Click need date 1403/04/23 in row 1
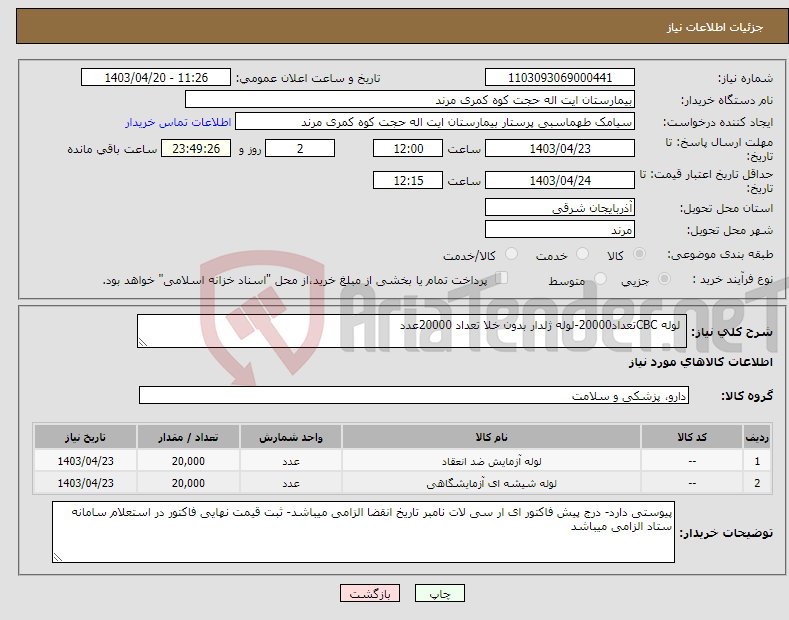This screenshot has height=620, width=789. (x=85, y=461)
